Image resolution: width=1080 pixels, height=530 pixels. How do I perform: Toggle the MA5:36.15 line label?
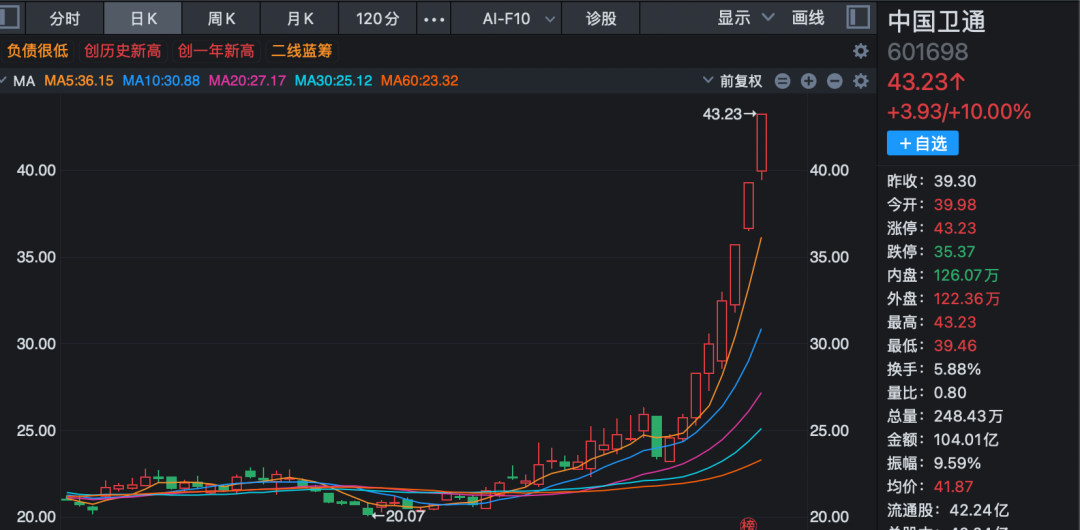tap(79, 81)
